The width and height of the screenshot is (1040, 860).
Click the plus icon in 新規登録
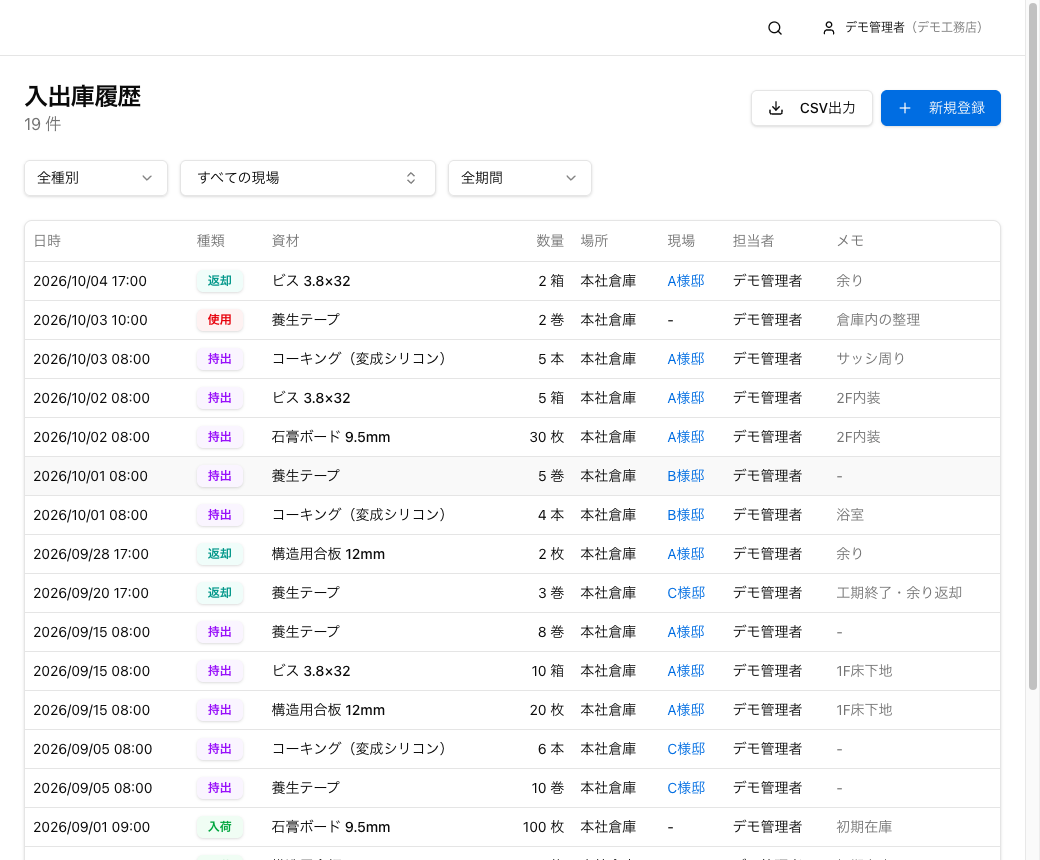point(905,108)
